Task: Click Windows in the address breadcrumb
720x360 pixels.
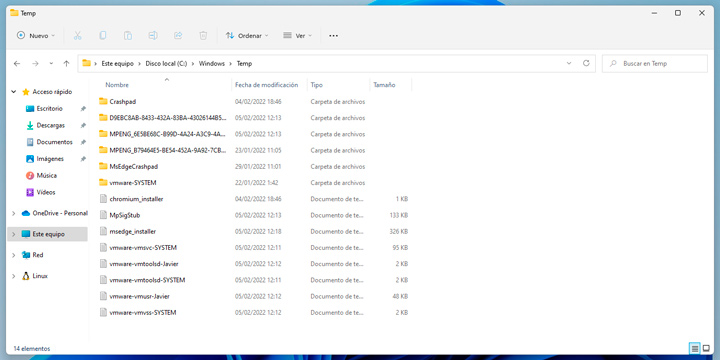Action: [x=212, y=64]
